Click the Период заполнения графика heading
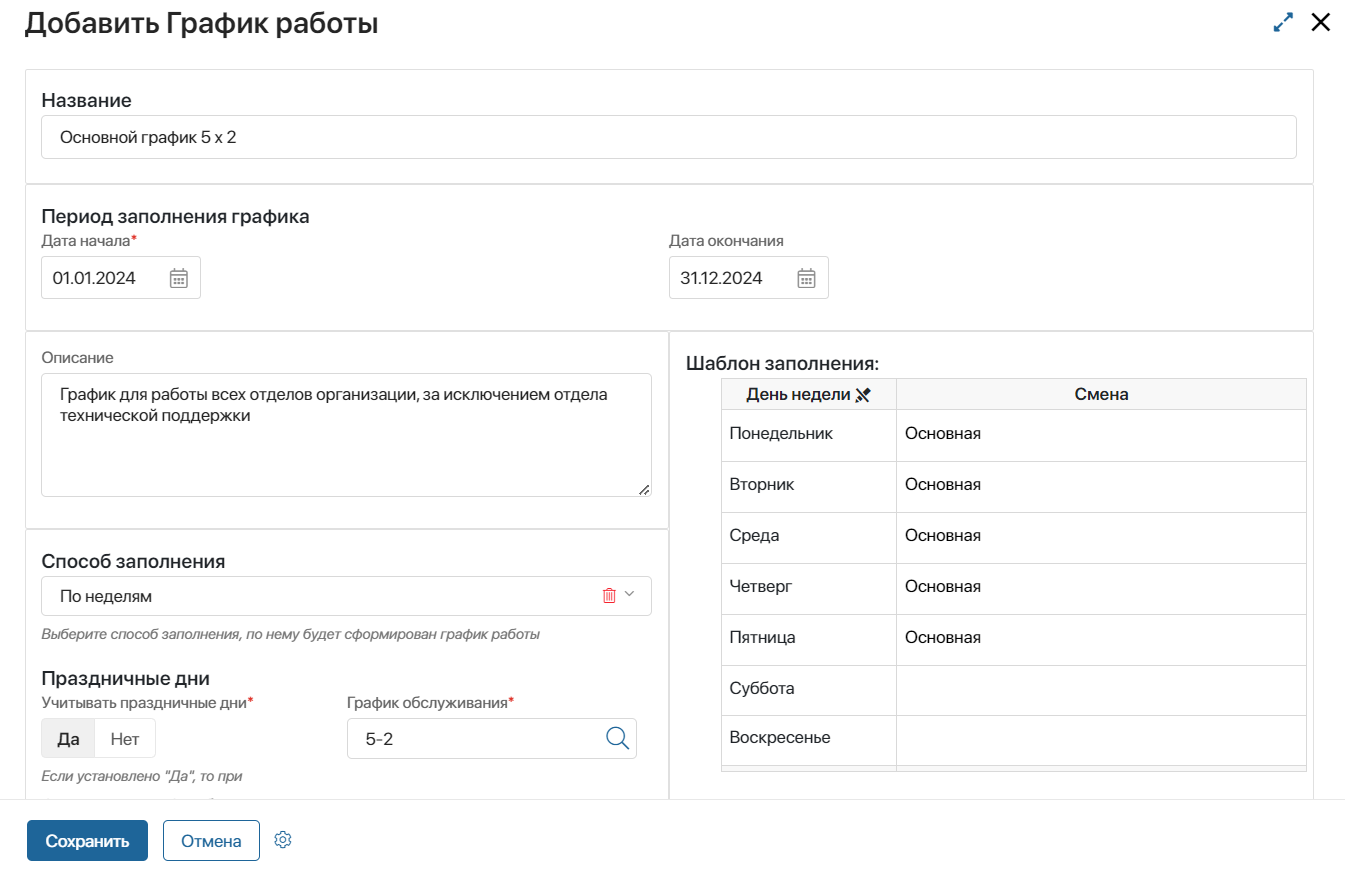This screenshot has width=1345, height=870. click(175, 216)
